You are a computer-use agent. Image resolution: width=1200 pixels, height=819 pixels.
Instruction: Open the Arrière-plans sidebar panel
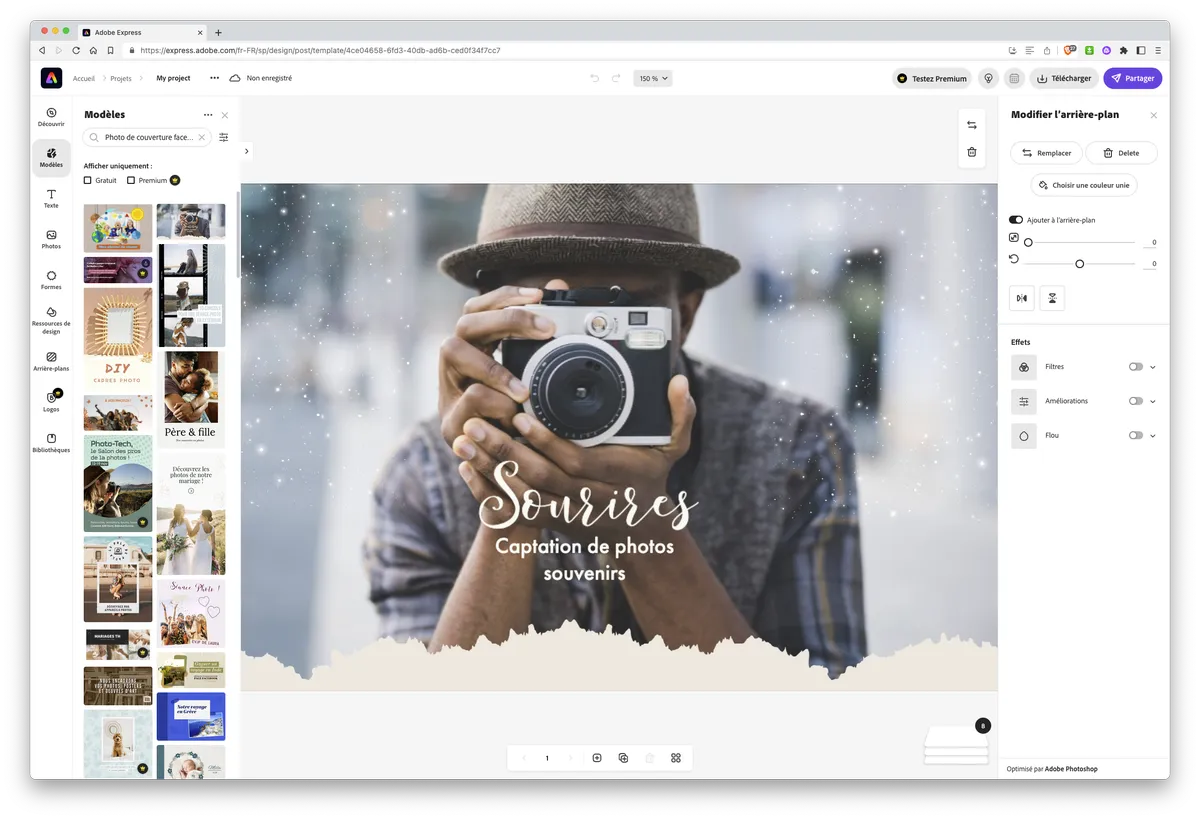point(51,362)
